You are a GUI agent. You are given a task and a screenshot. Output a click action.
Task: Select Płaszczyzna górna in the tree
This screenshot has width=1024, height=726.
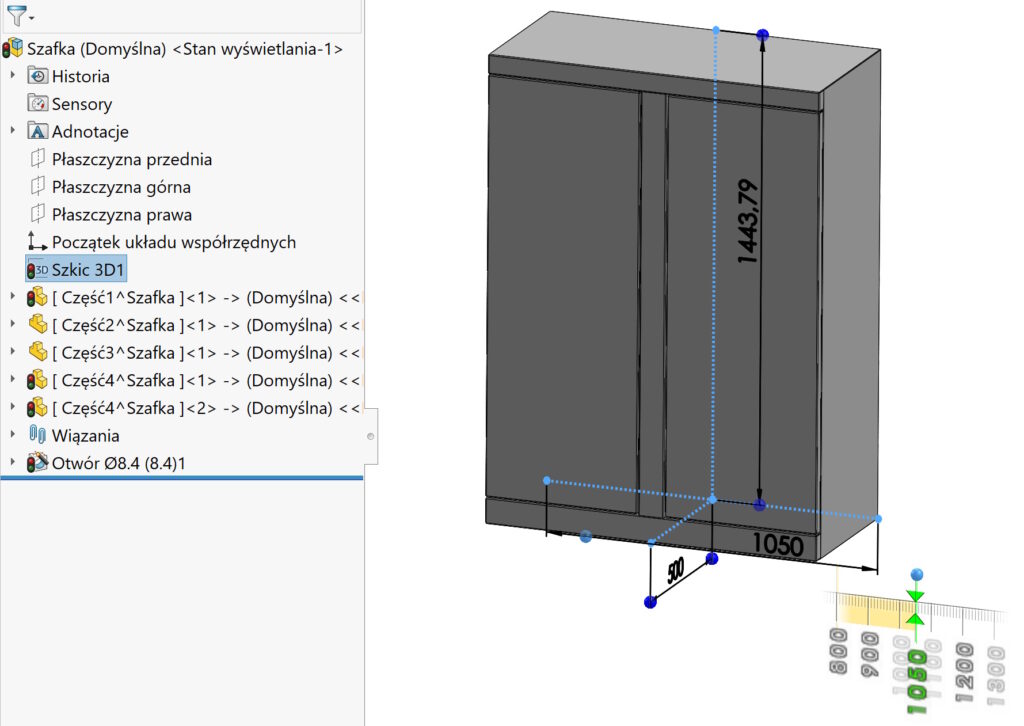click(x=121, y=187)
